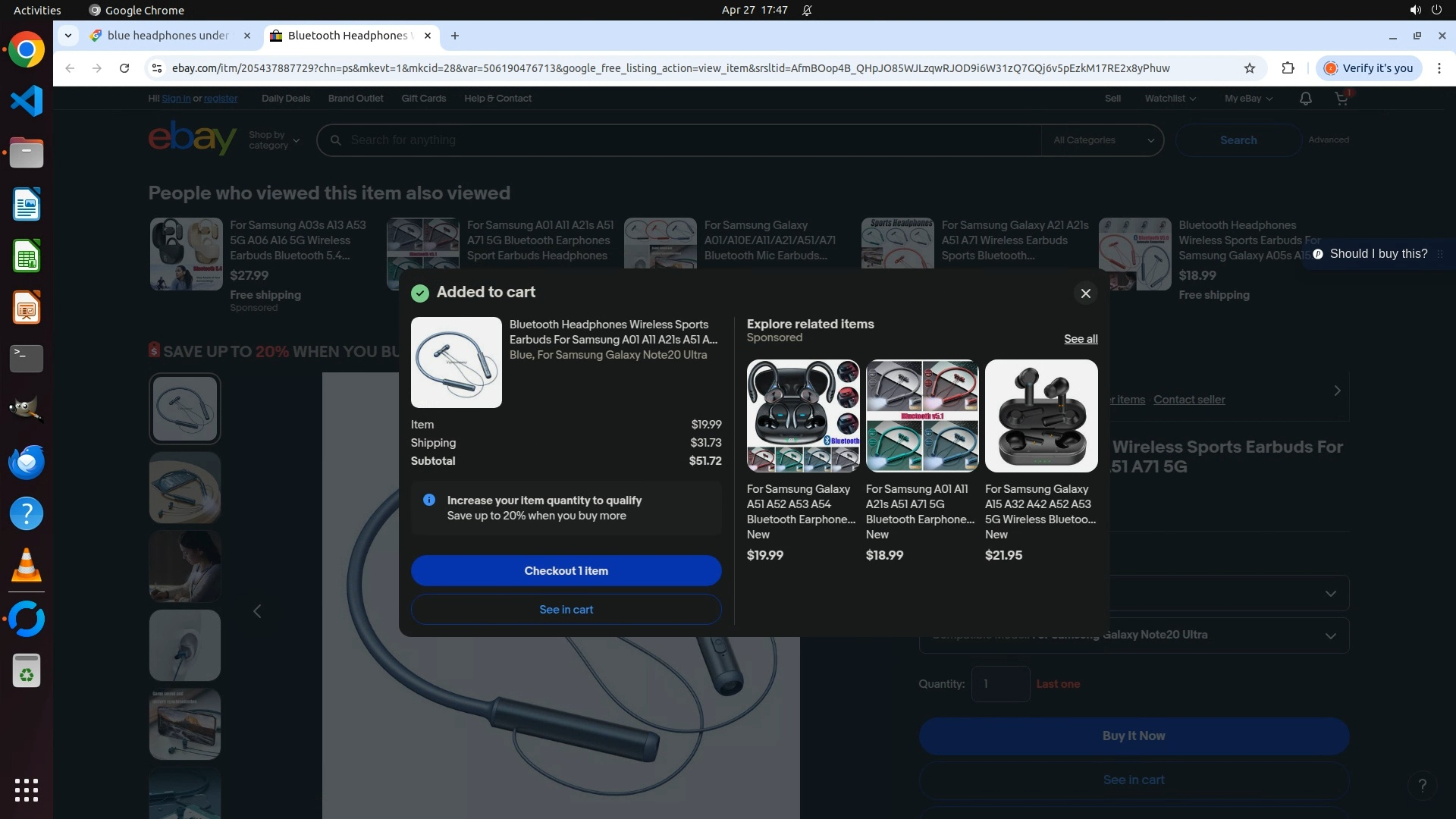Click the shopping cart icon in header
Screen dimensions: 1456x819
point(1341,99)
